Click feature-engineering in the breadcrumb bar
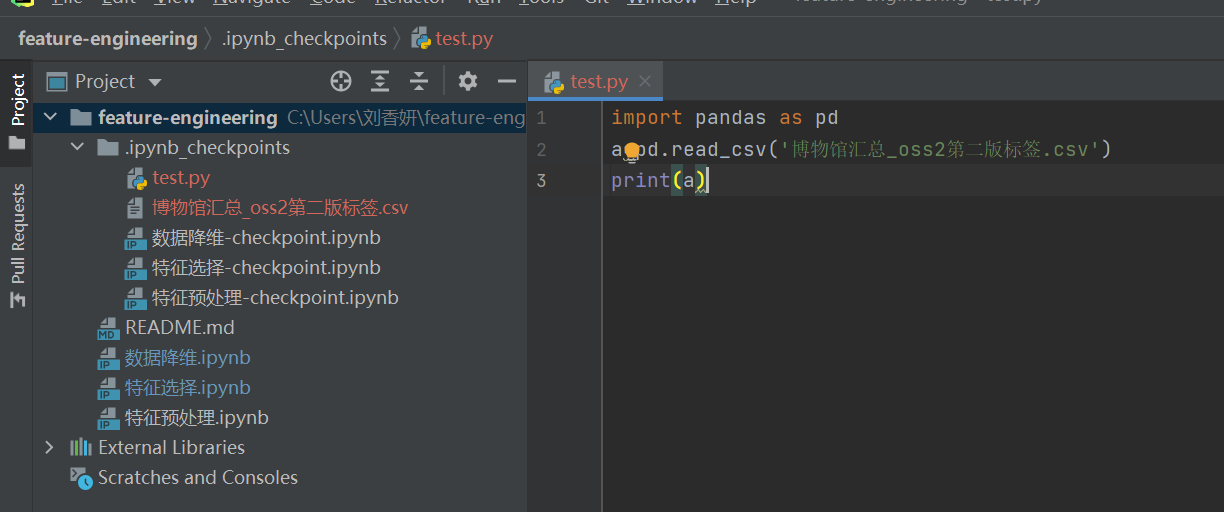The width and height of the screenshot is (1224, 512). click(x=108, y=39)
